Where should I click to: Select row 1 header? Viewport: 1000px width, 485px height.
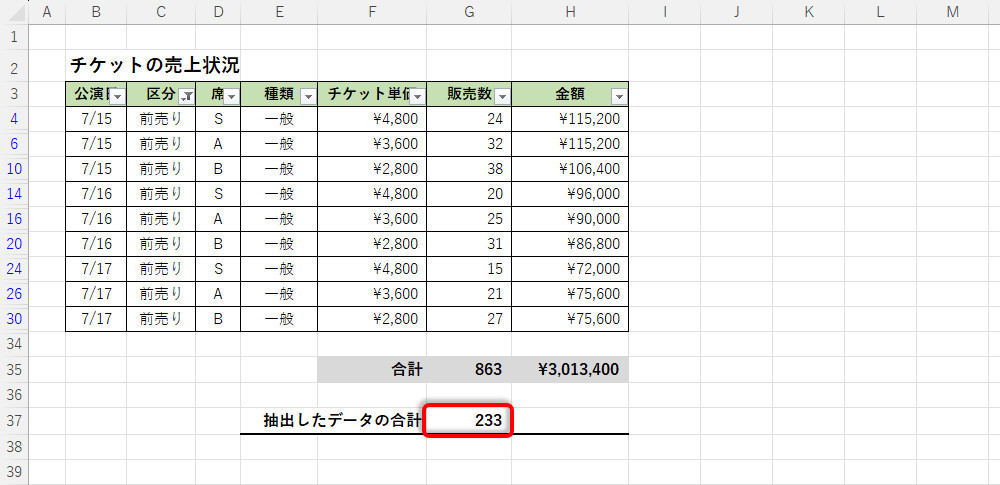click(14, 36)
